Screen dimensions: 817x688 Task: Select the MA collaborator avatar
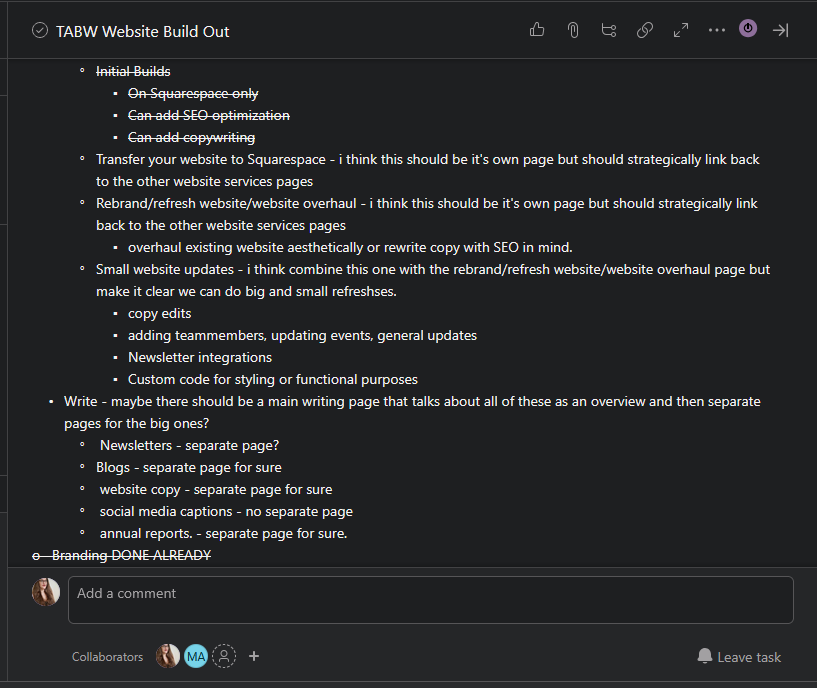[196, 656]
